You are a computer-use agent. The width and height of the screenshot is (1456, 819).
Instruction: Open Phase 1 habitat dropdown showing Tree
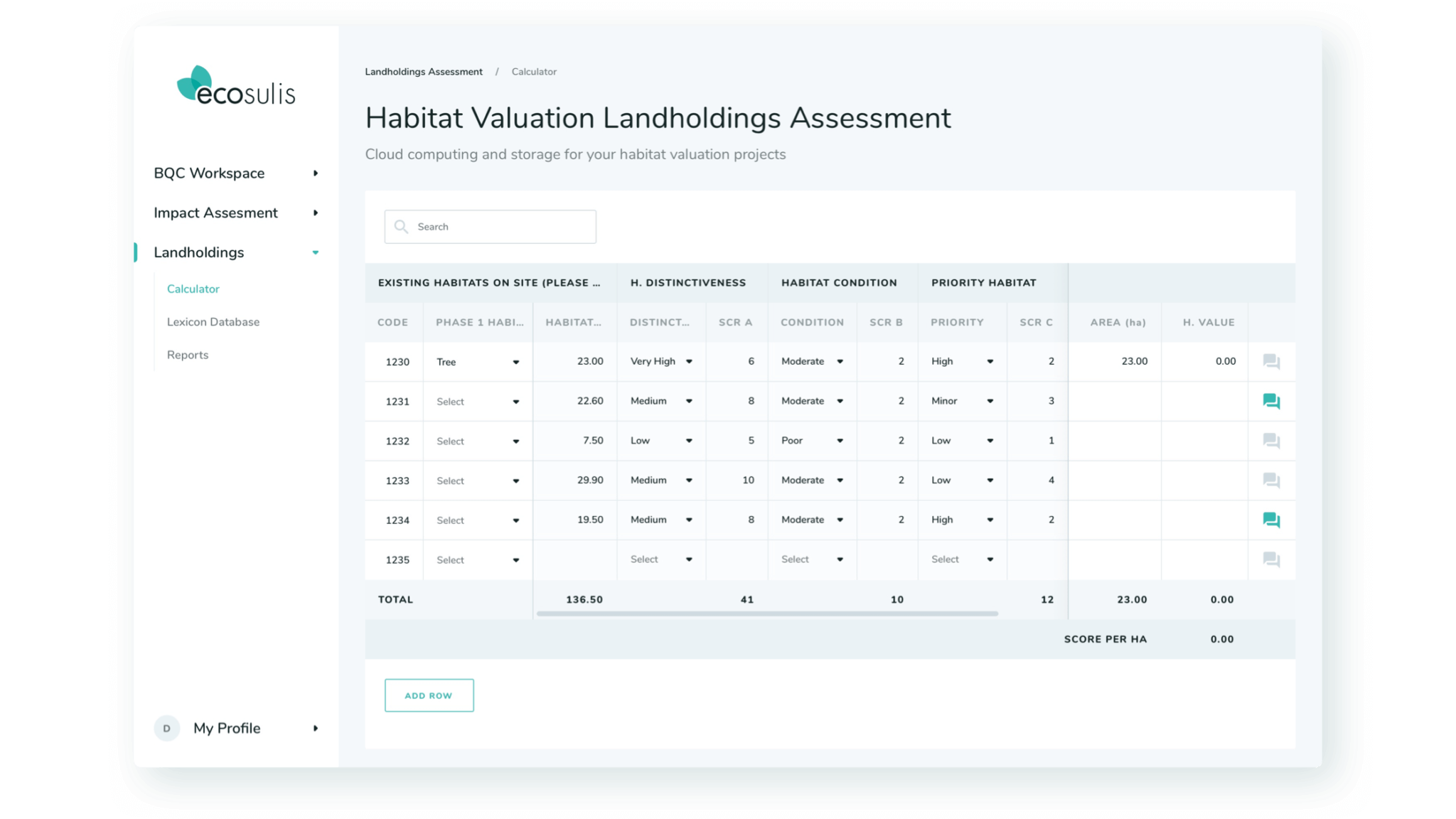pos(478,362)
